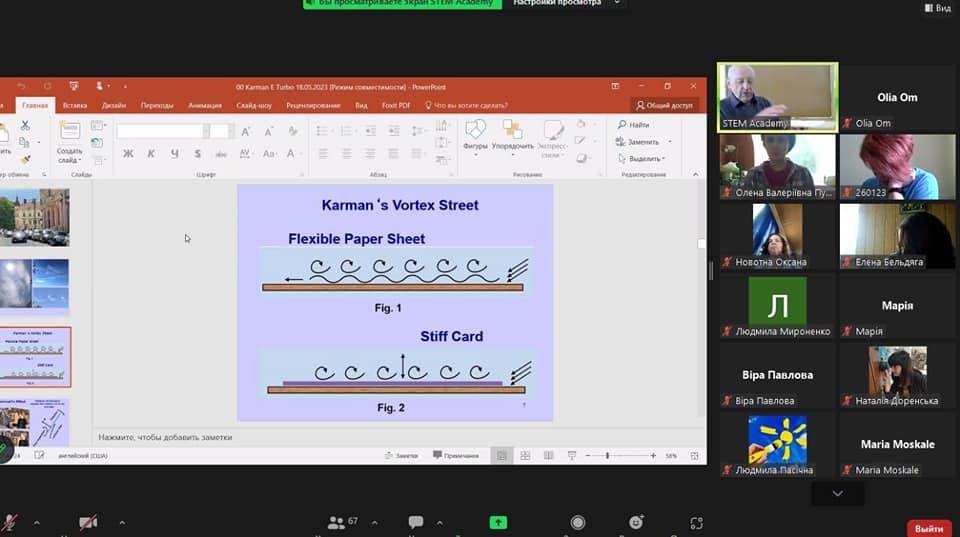This screenshot has width=960, height=537.
Task: Select the Karman's Vortex Street slide thumbnail
Action: coord(35,357)
